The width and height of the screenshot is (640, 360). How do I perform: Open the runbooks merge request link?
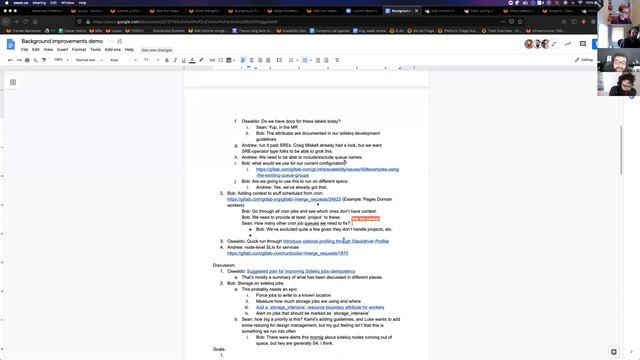click(x=288, y=253)
